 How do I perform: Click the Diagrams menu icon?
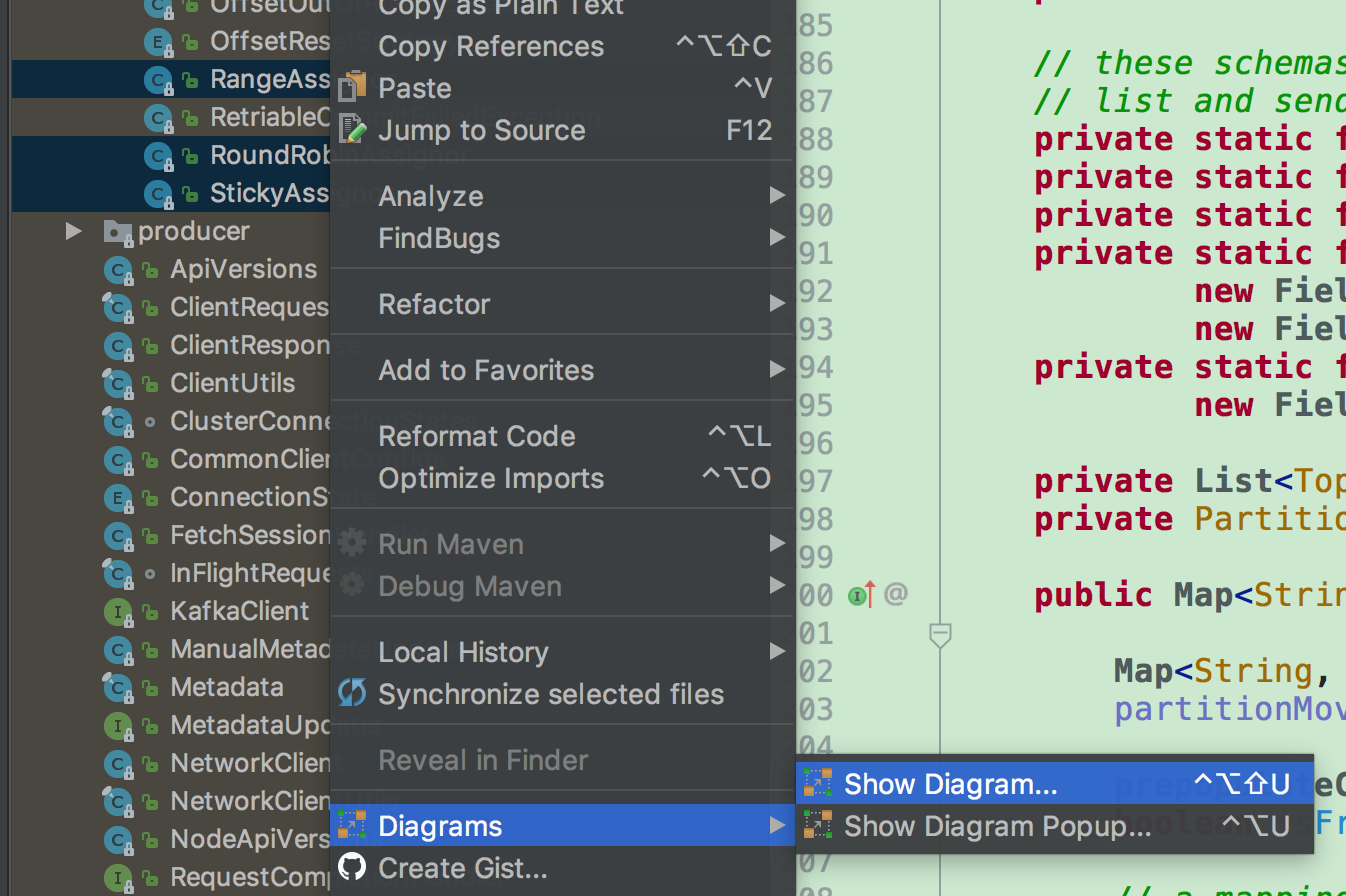pyautogui.click(x=352, y=826)
